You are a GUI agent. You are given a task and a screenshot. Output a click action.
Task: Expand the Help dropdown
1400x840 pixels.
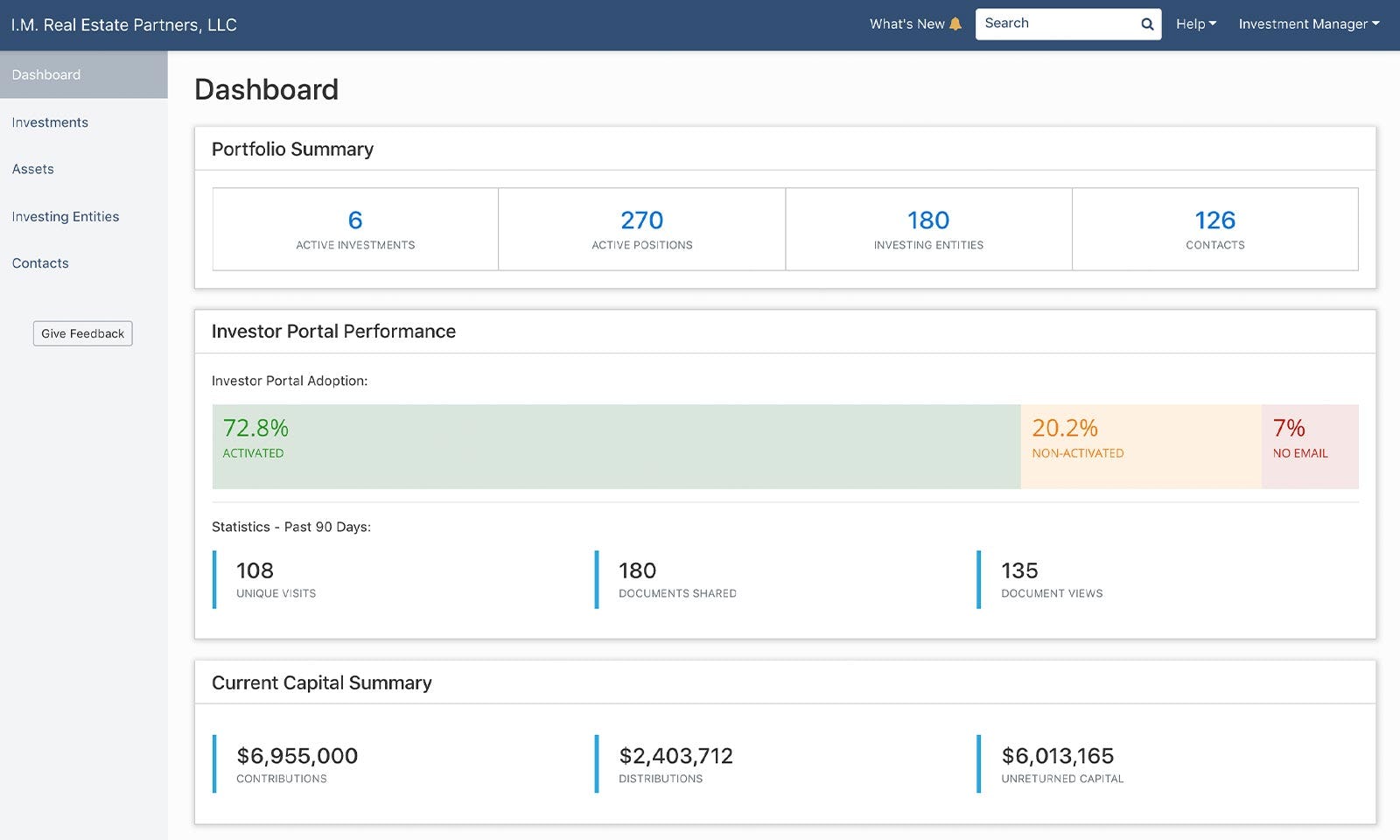(x=1196, y=24)
